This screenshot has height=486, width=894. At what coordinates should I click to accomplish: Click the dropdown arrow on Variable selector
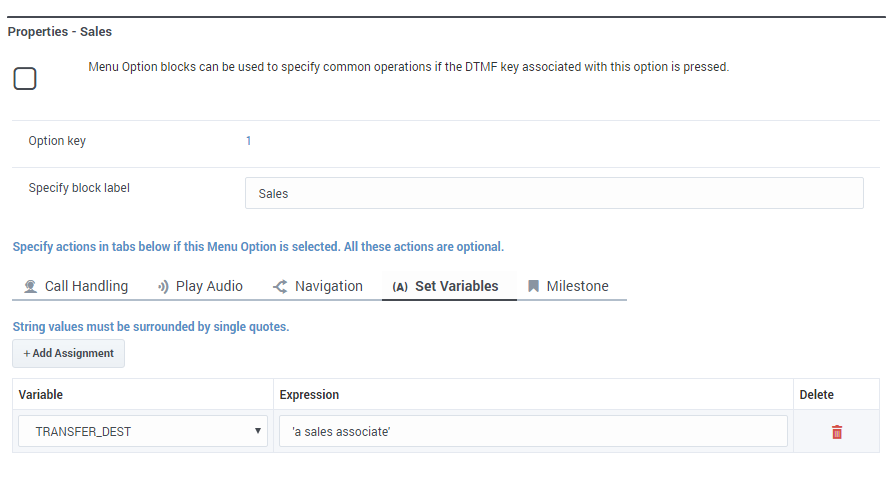pyautogui.click(x=258, y=431)
